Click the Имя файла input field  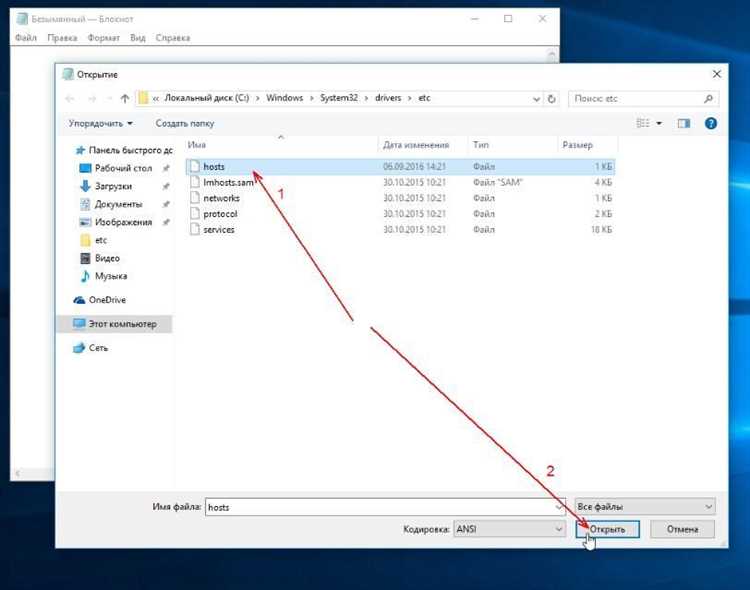(x=385, y=507)
